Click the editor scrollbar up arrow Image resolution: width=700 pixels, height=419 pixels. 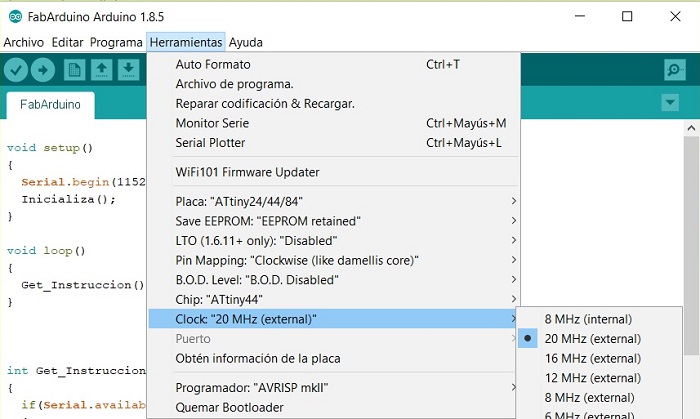[x=692, y=129]
